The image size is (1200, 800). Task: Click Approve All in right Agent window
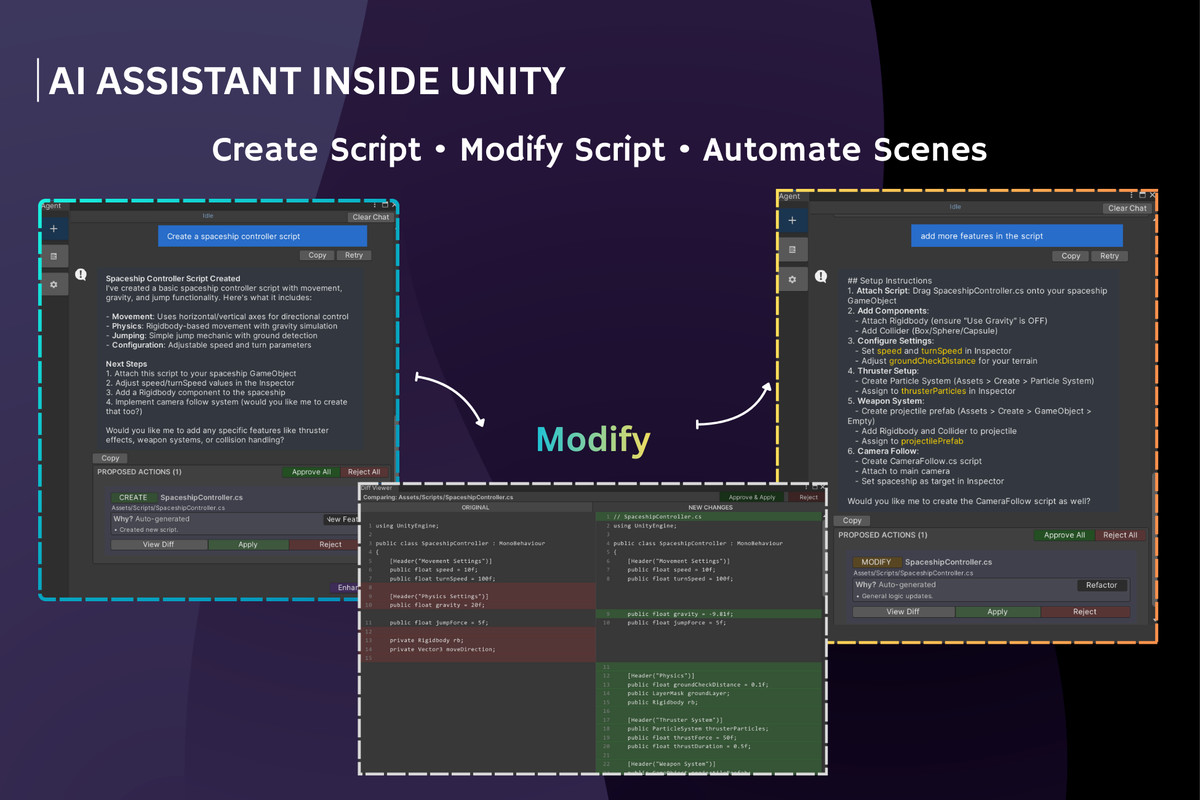point(1064,535)
